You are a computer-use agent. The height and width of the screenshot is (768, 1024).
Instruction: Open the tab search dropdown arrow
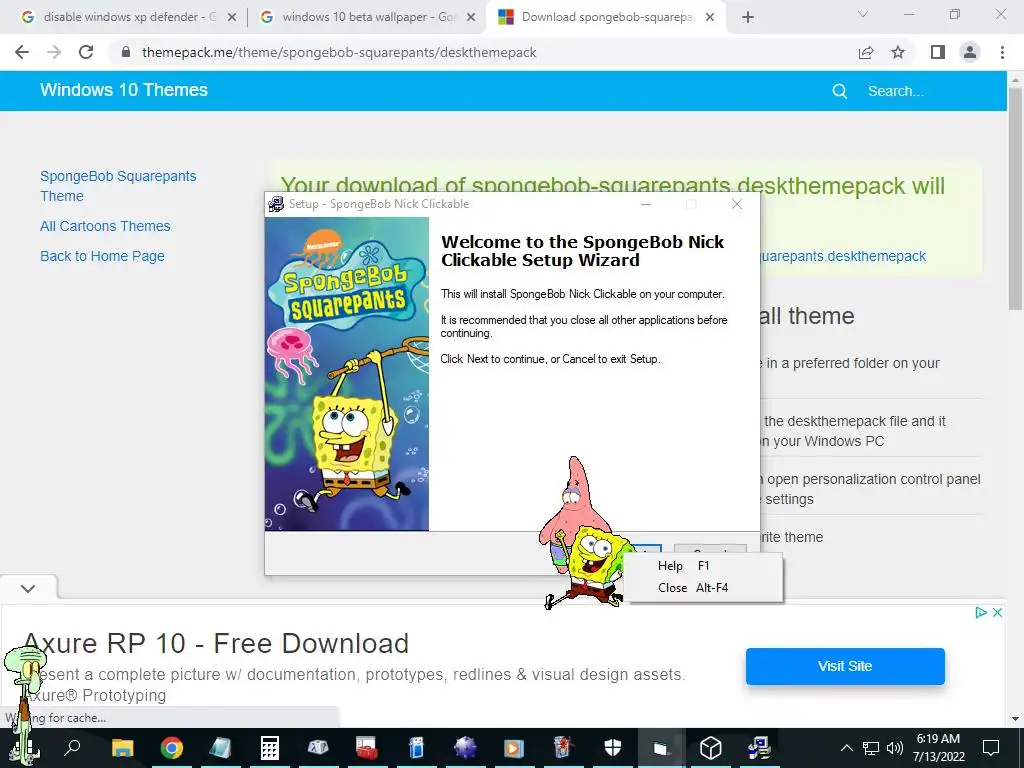(x=863, y=14)
